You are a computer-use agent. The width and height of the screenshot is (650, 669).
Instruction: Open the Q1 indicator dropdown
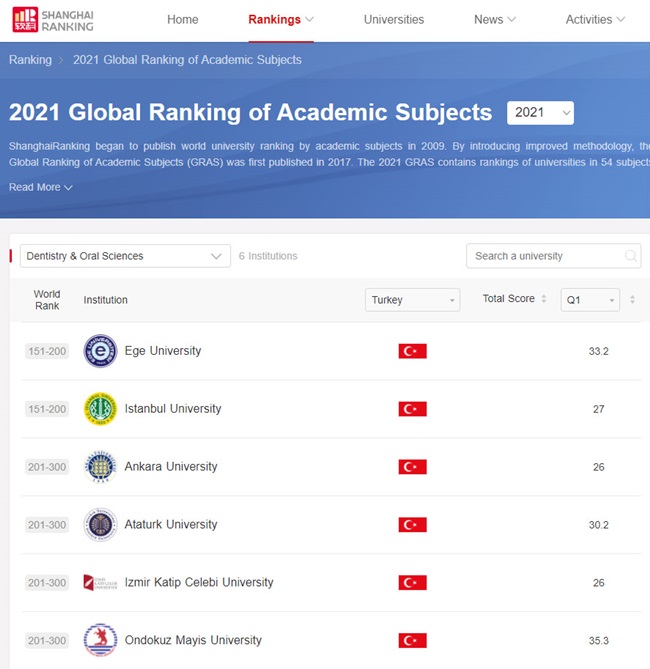point(590,300)
